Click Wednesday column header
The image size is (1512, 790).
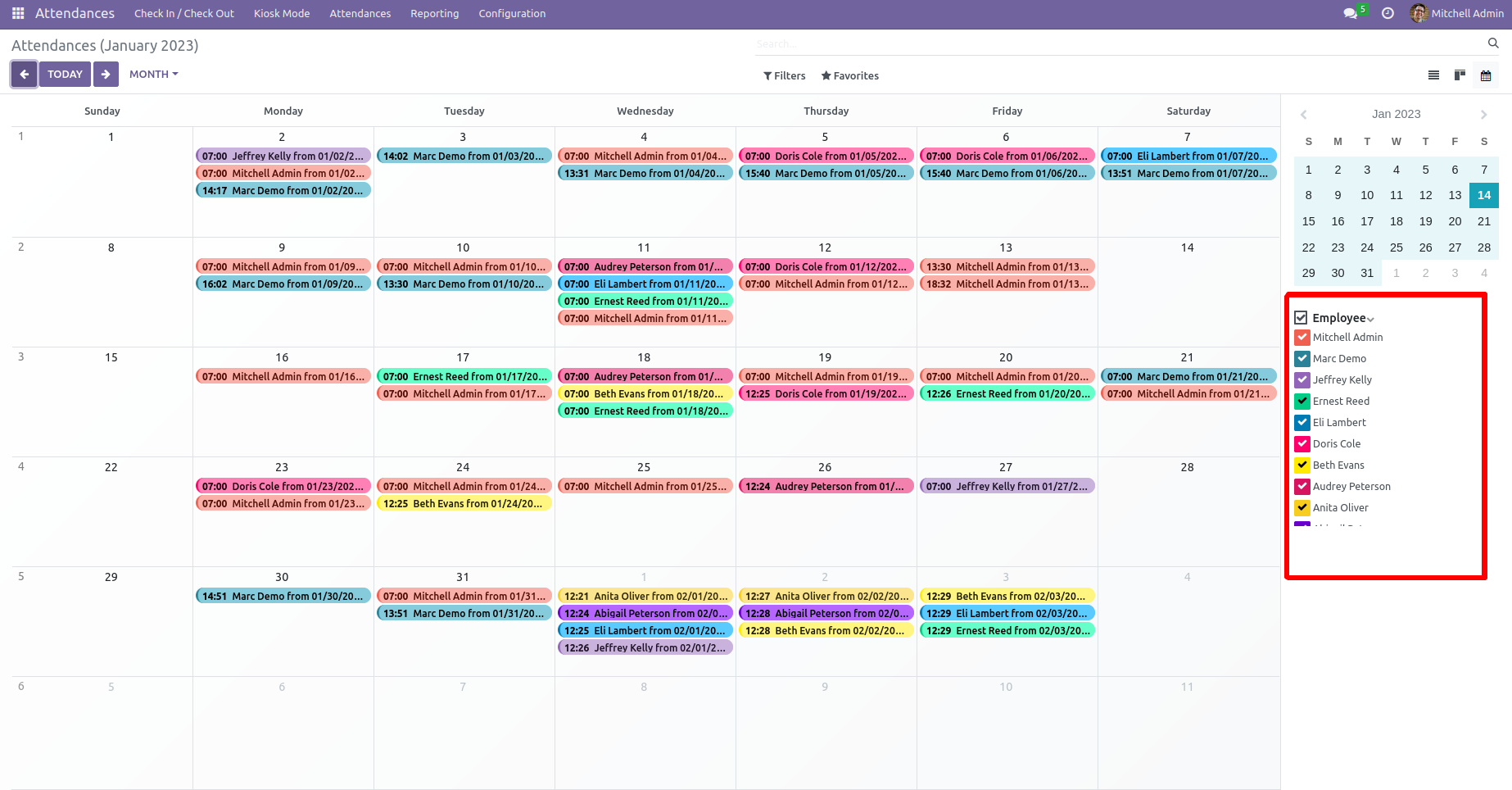click(x=645, y=111)
